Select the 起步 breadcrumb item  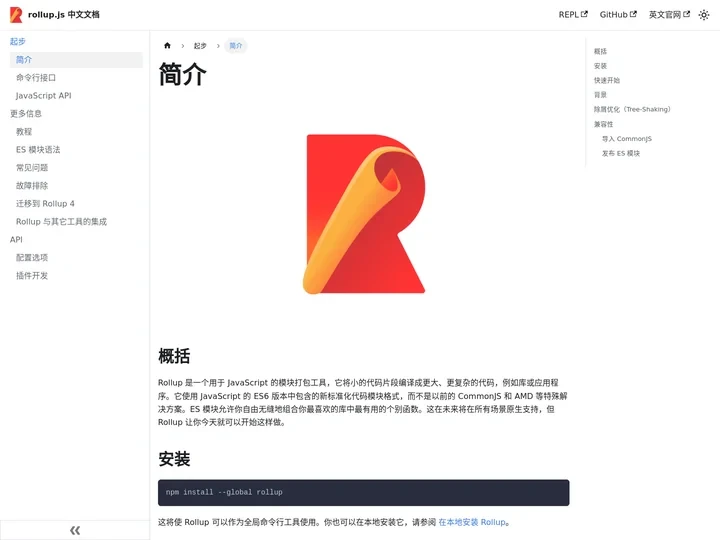pos(200,46)
